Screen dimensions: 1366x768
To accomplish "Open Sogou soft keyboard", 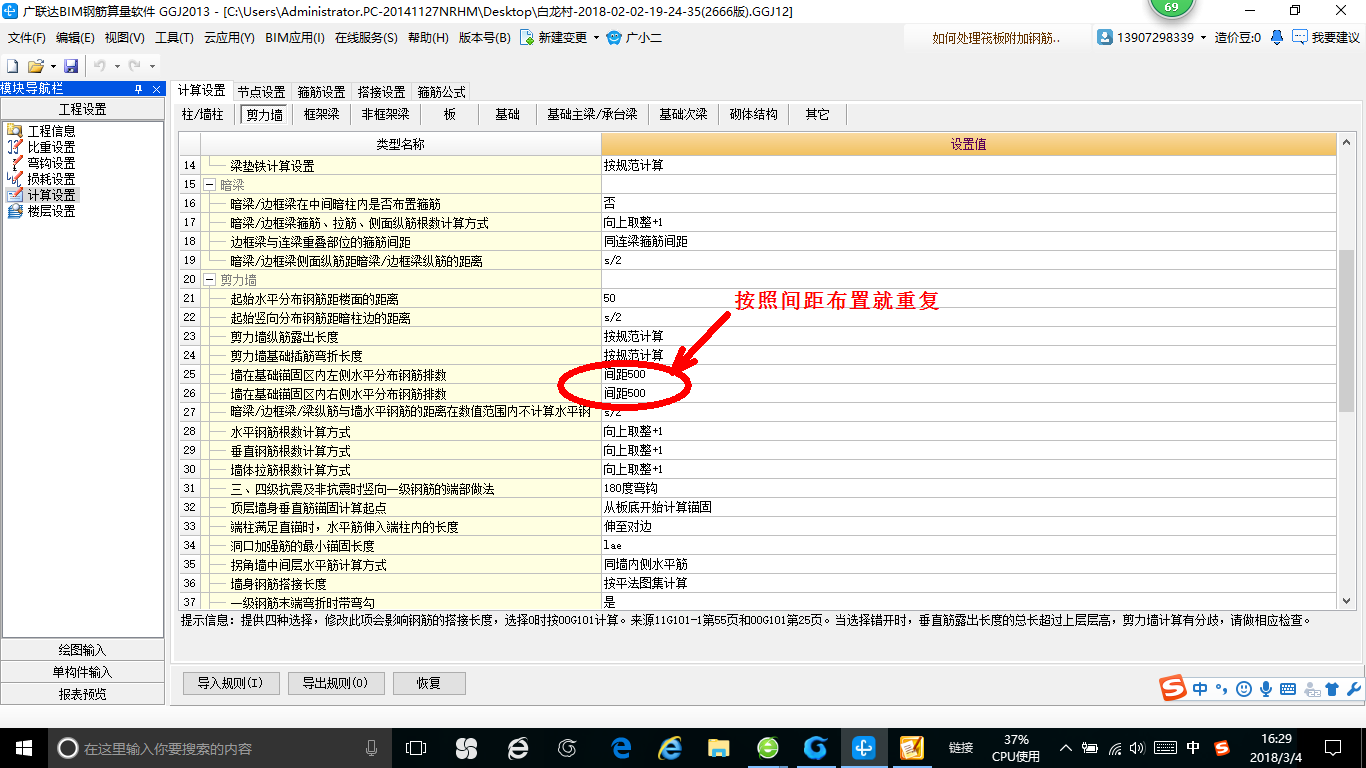I will point(1288,689).
